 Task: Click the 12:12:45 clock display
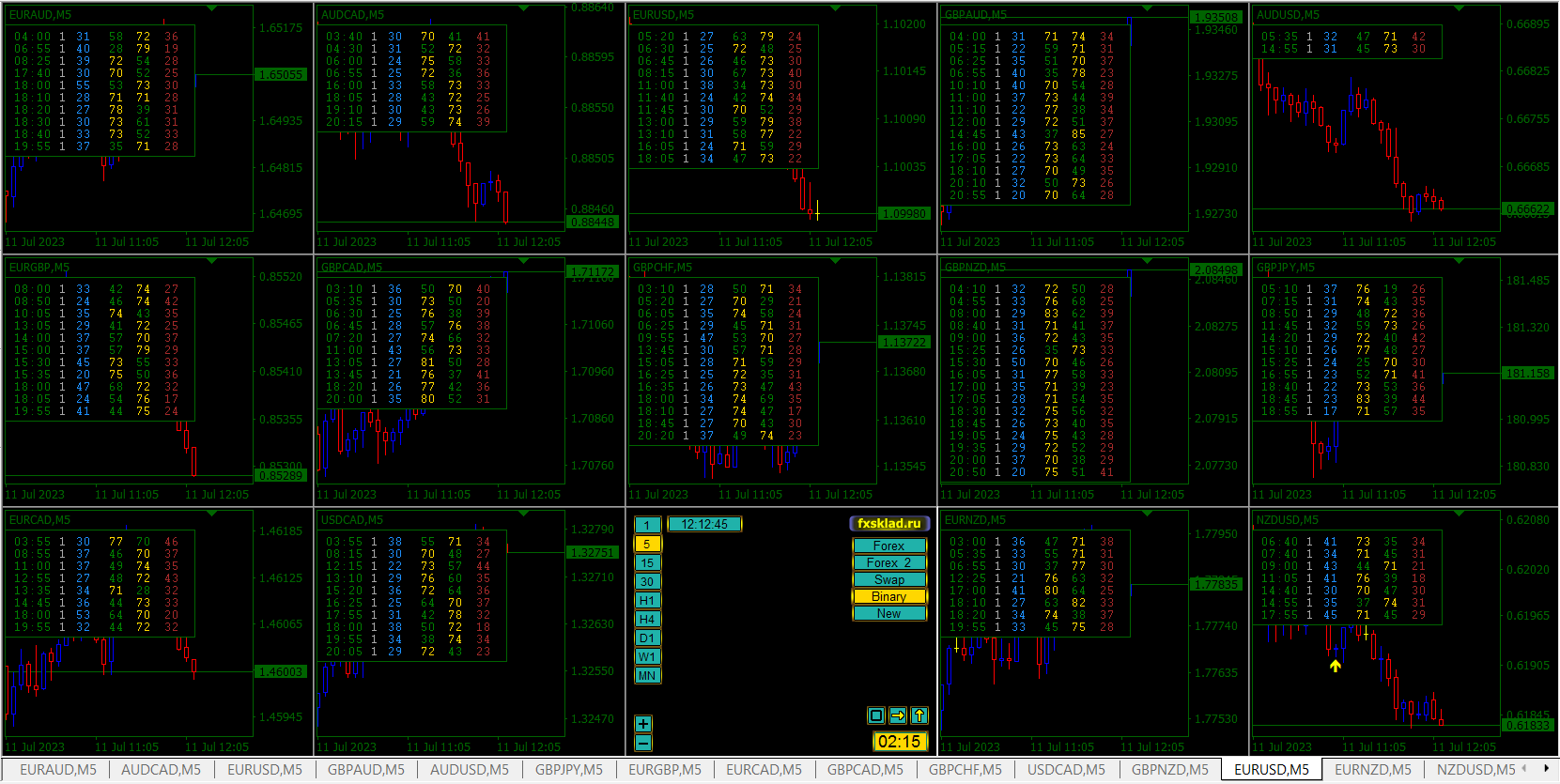click(704, 525)
